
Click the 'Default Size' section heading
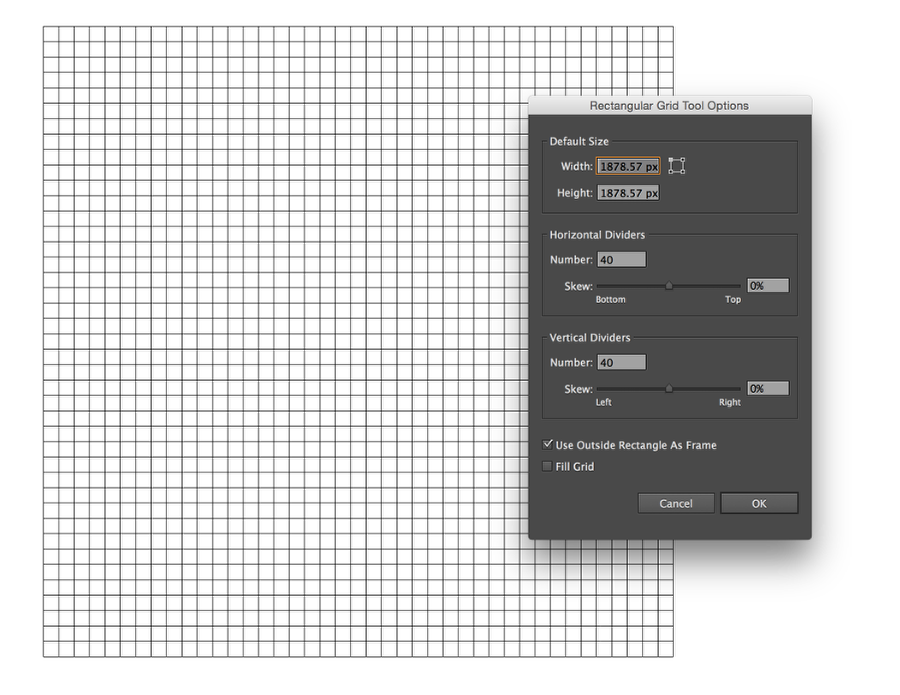(579, 141)
